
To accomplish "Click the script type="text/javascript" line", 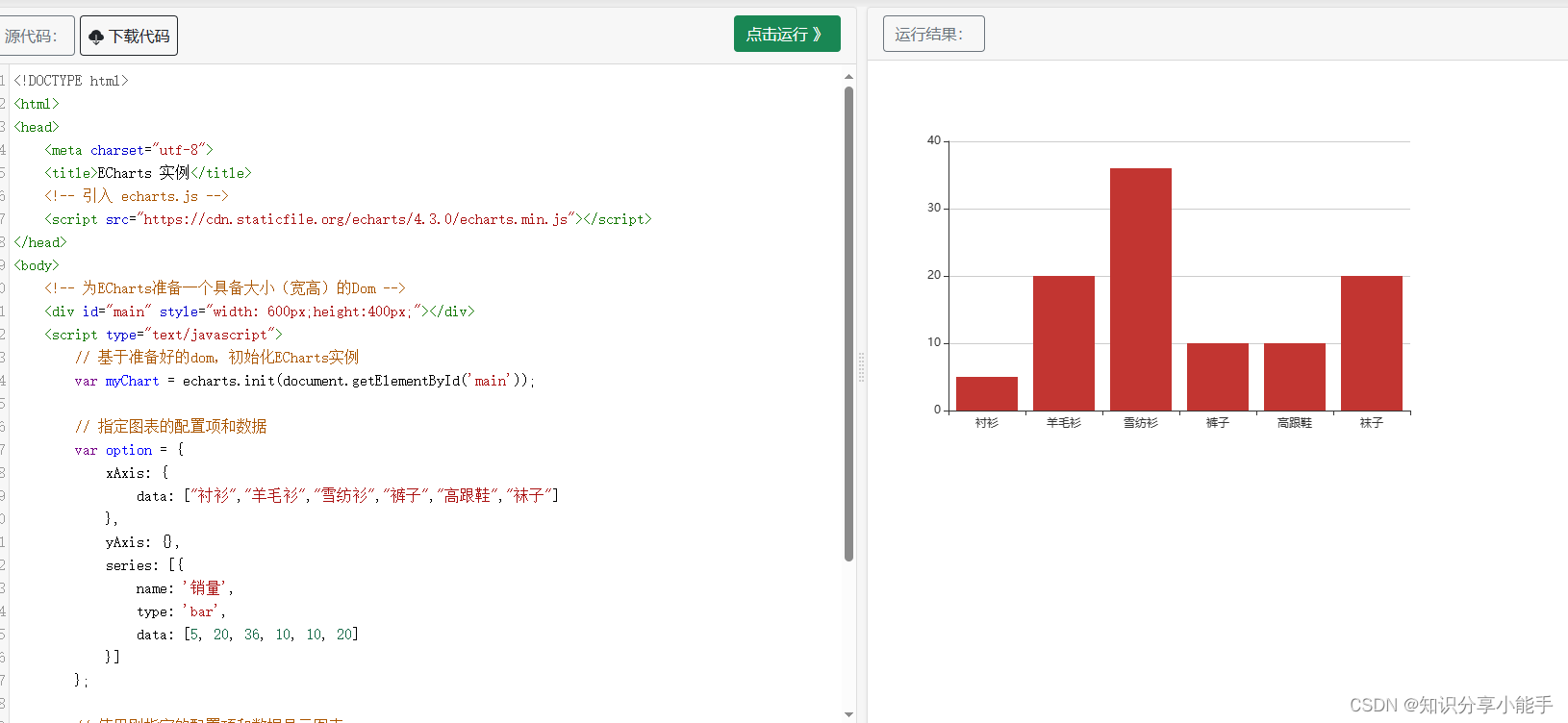I will [x=164, y=335].
